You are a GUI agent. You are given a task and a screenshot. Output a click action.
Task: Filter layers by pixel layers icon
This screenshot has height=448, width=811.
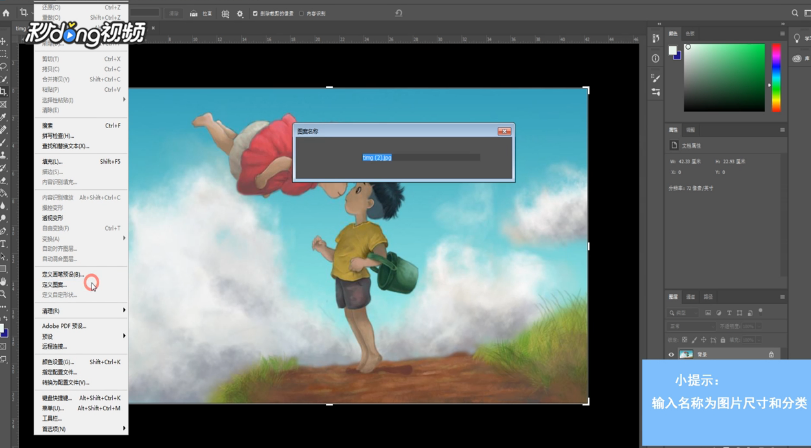(x=708, y=312)
